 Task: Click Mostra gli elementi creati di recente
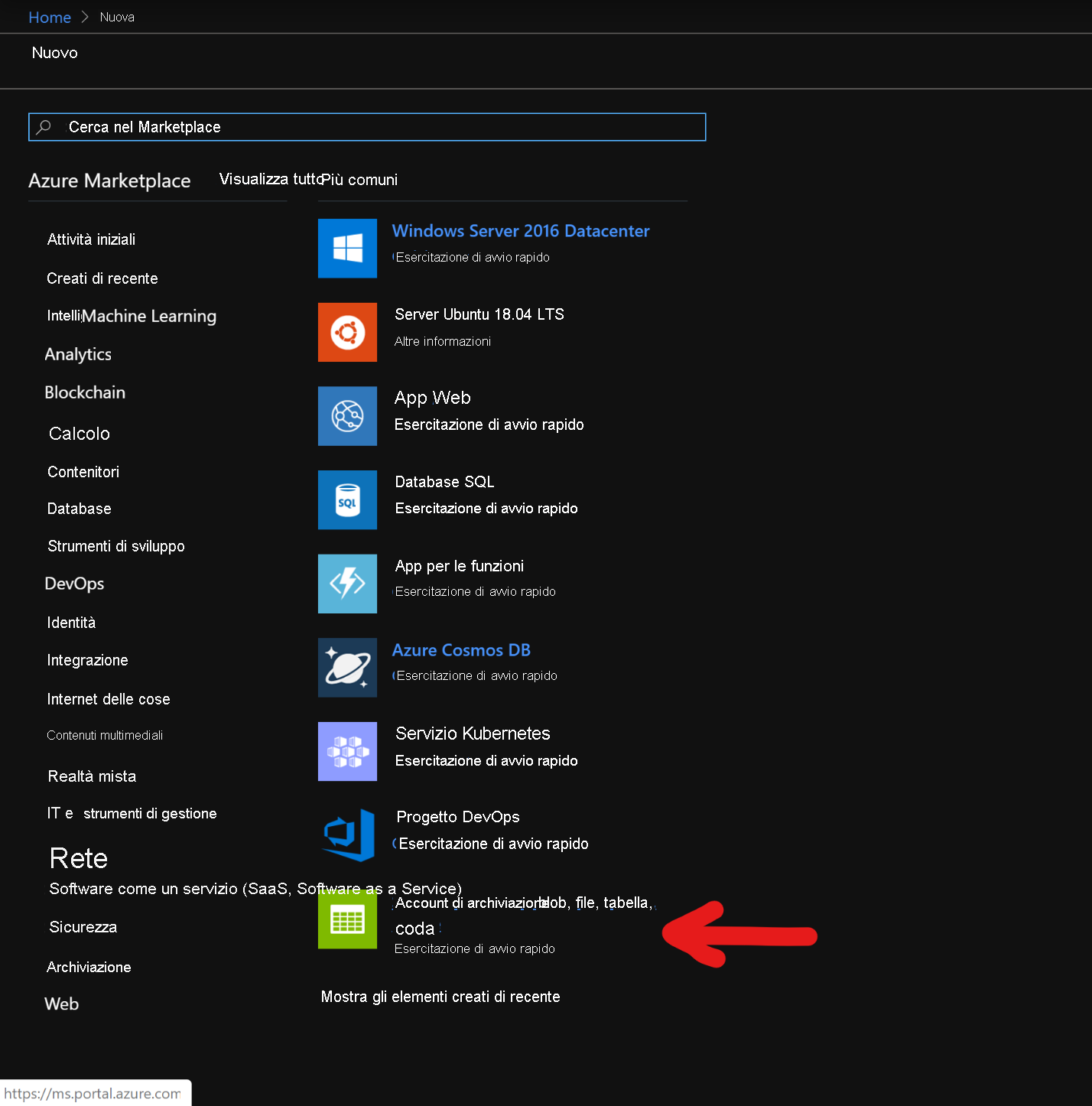tap(440, 997)
